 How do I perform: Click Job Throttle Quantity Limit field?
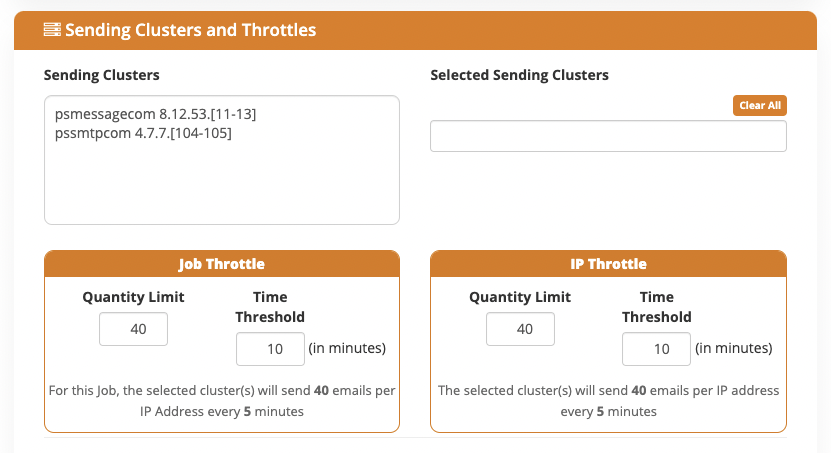click(x=134, y=329)
